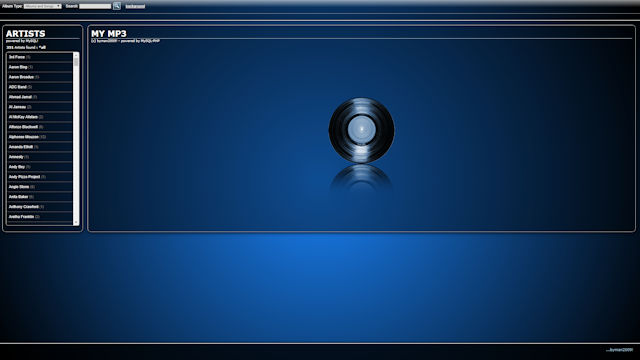Click the artist list scrollbar down arrow
The height and width of the screenshot is (360, 640).
(76, 222)
